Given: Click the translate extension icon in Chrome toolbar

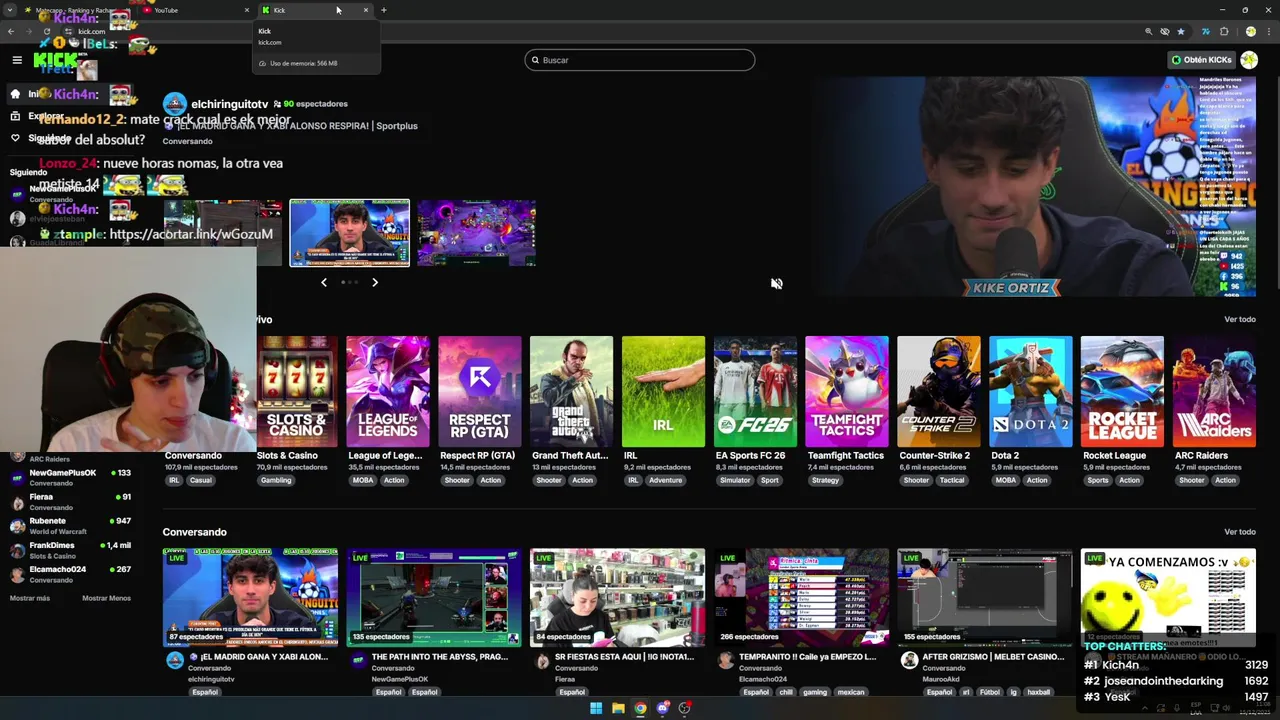Looking at the screenshot, I should [1206, 31].
